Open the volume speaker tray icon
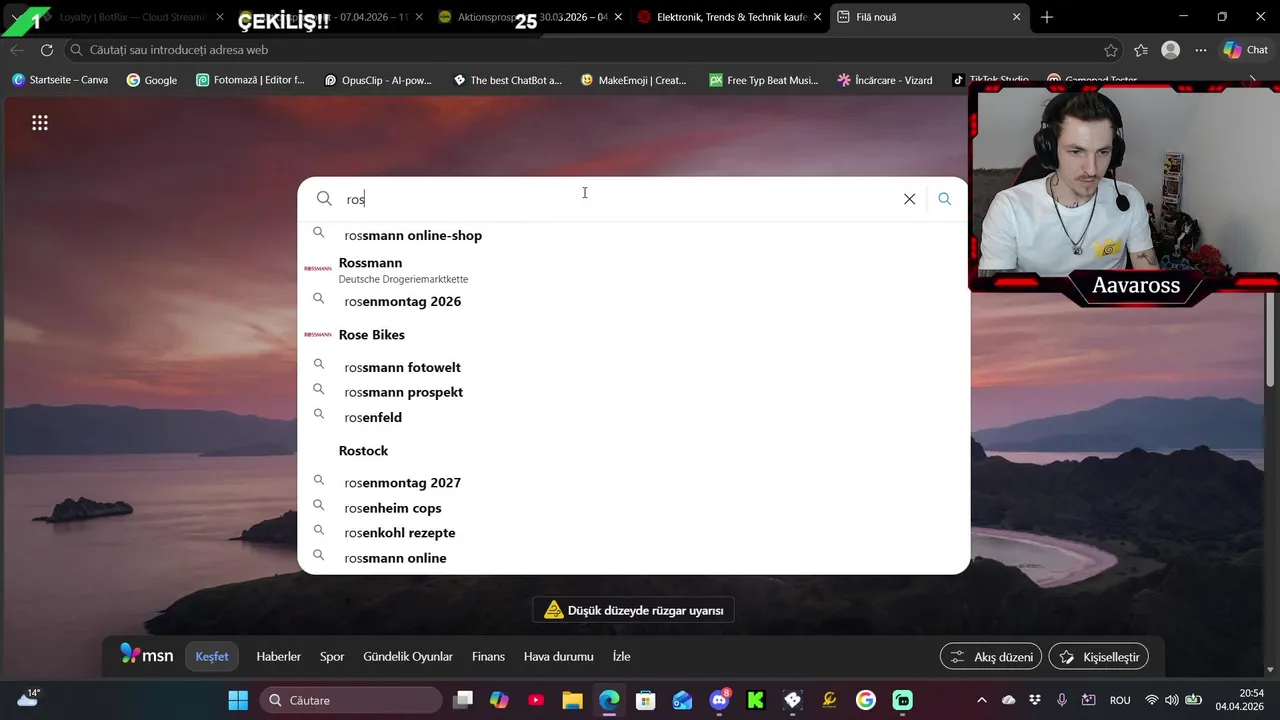 click(1171, 700)
